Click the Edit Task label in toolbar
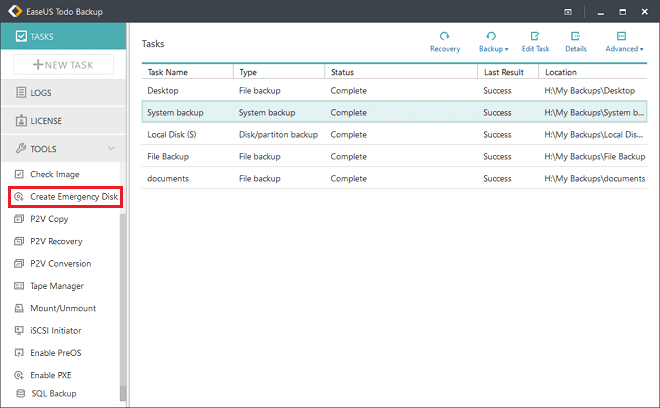 pos(535,49)
